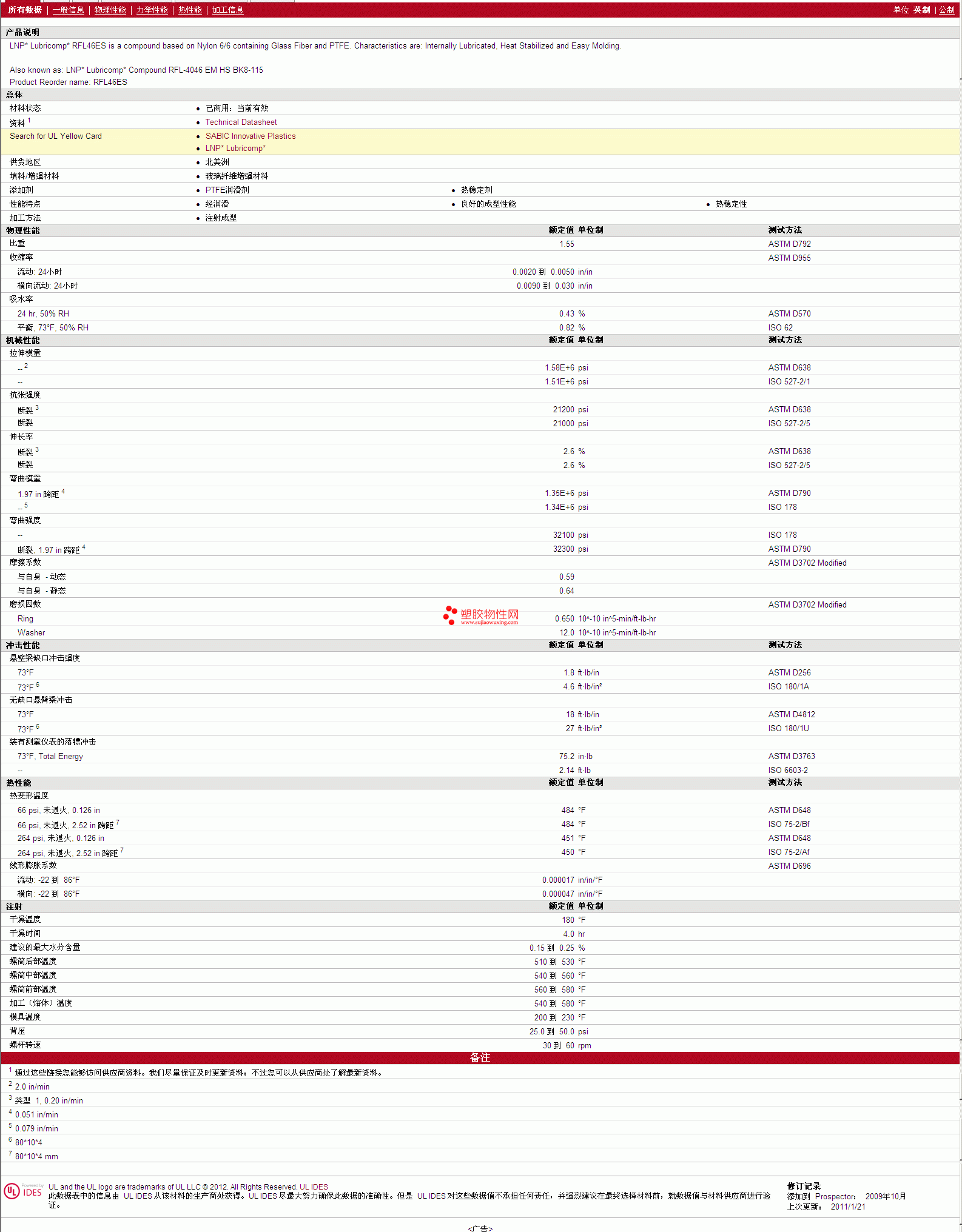Open SABIC Innovative Plastics link

[251, 136]
